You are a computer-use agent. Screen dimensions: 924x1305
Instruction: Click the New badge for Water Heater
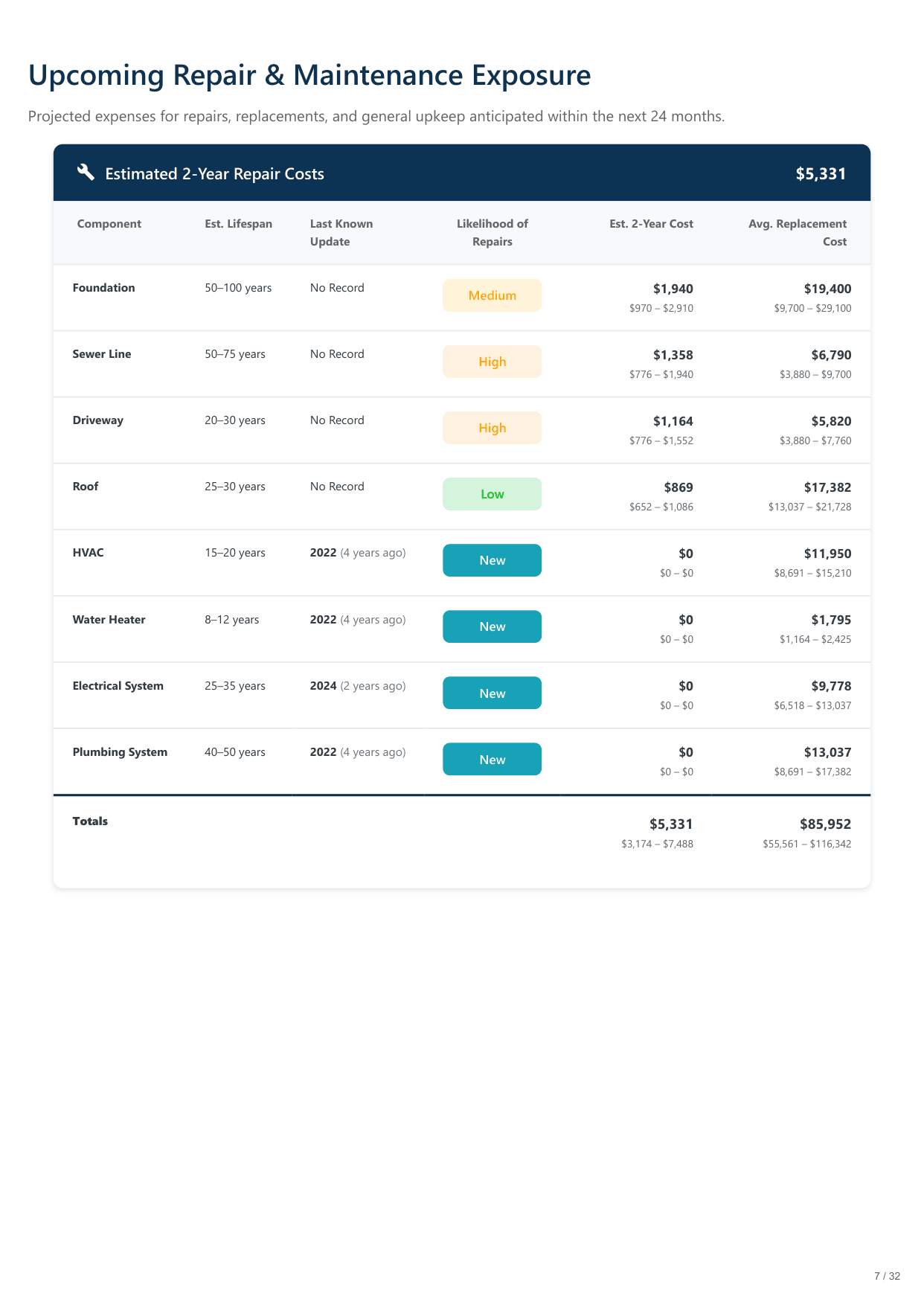tap(492, 626)
